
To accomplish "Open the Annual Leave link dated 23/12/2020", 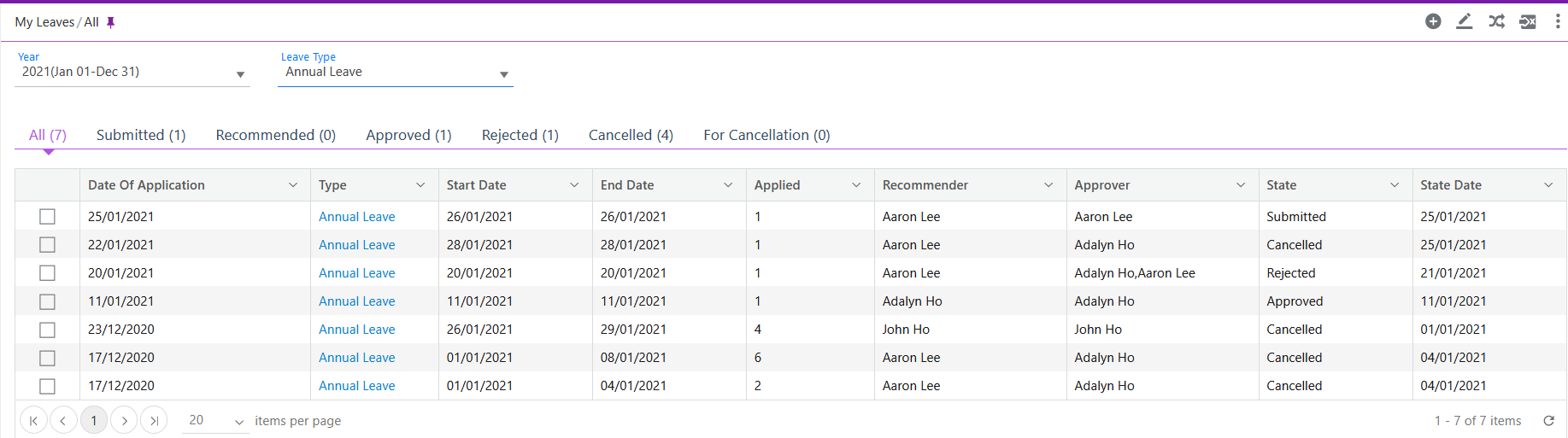I will point(356,330).
